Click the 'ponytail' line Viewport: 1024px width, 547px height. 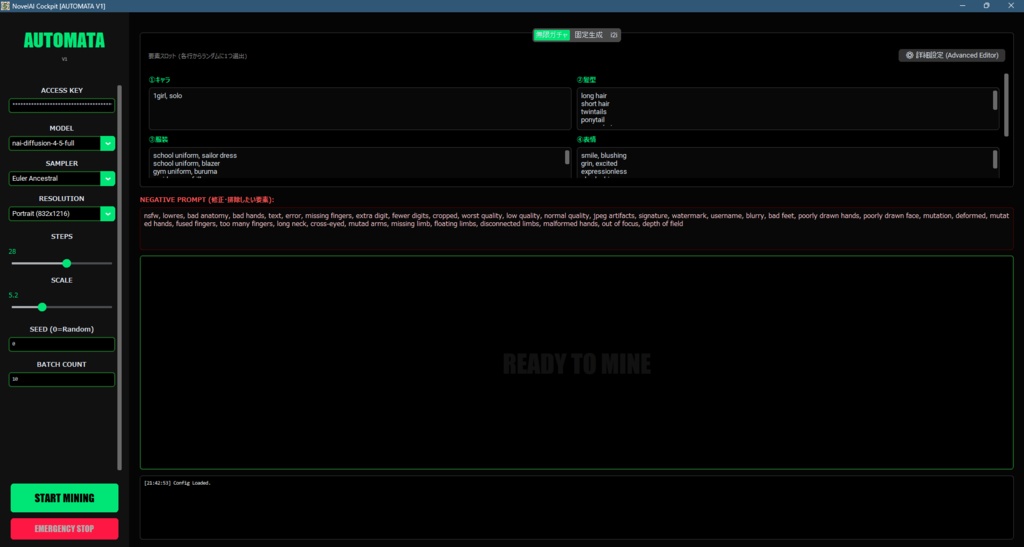click(592, 119)
